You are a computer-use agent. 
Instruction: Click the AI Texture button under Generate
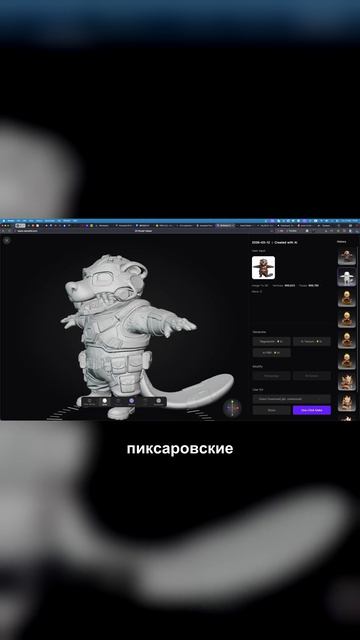(312, 341)
